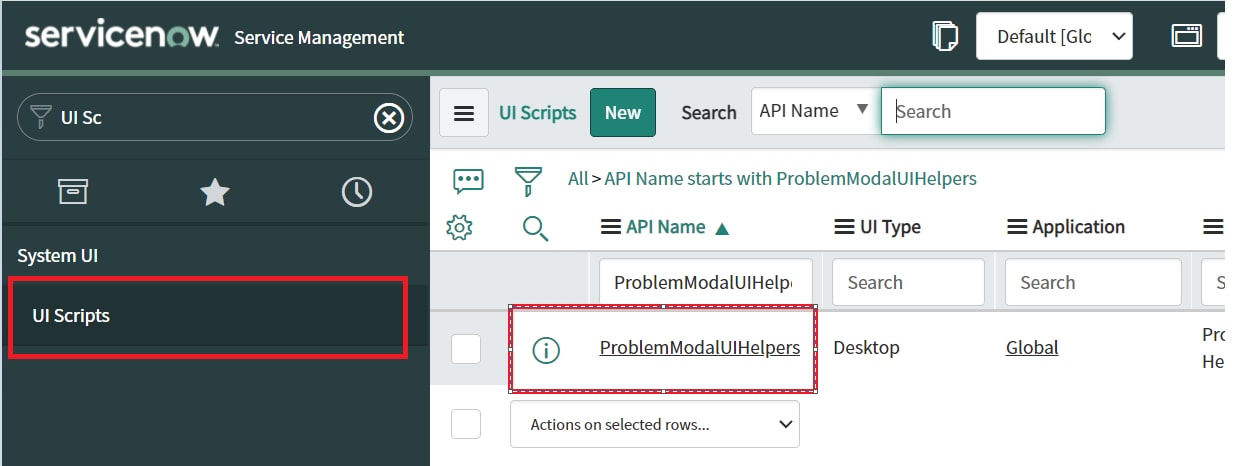The image size is (1248, 466).
Task: Open navigation history clock icon
Action: 357,192
